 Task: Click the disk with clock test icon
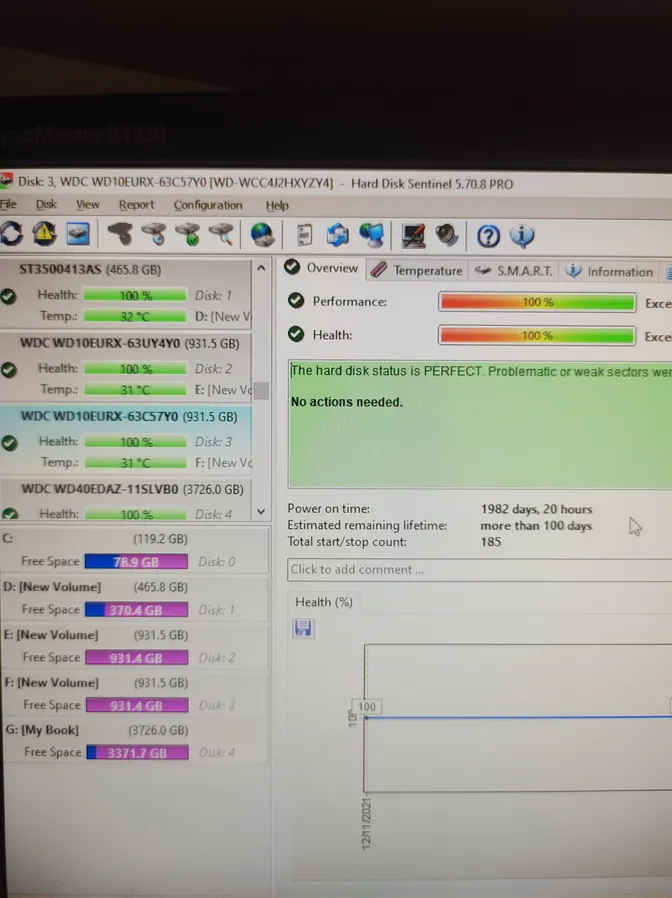(x=154, y=234)
